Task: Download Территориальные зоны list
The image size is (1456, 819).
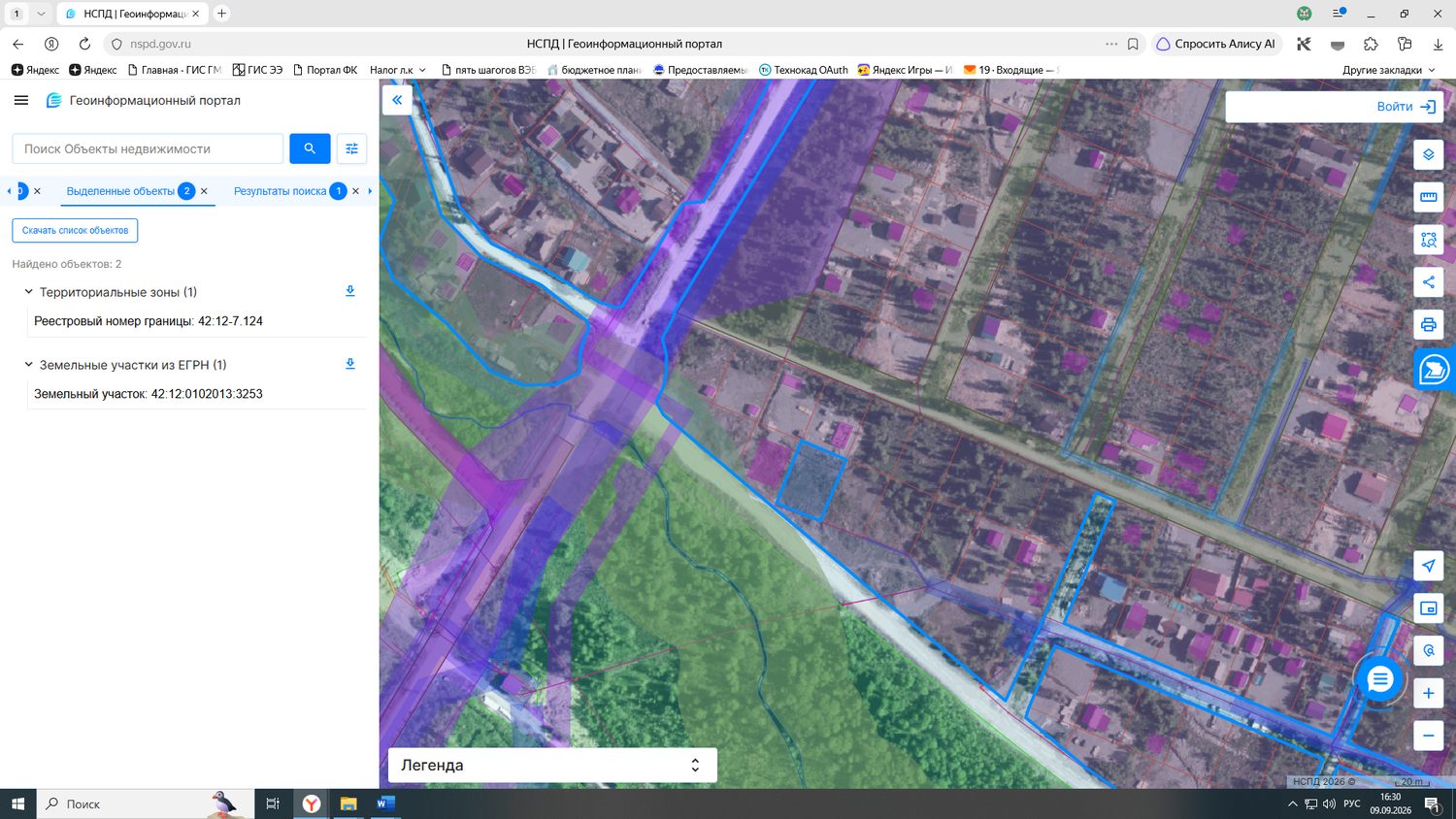Action: click(350, 291)
